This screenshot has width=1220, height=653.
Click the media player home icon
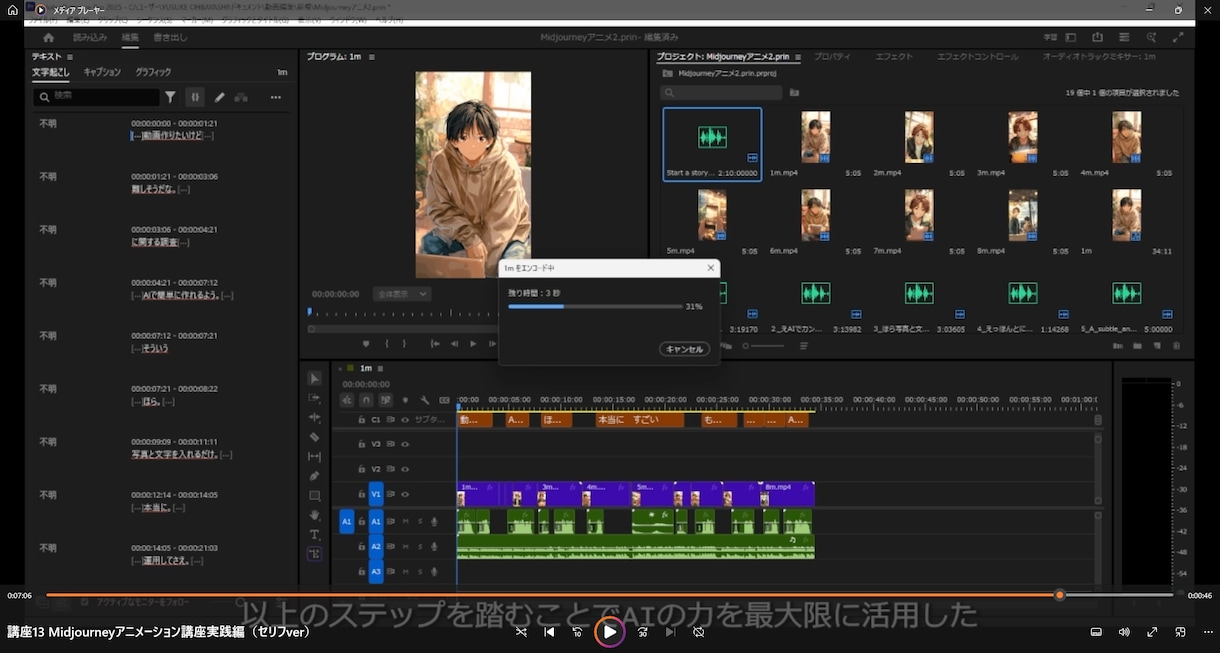pyautogui.click(x=13, y=10)
